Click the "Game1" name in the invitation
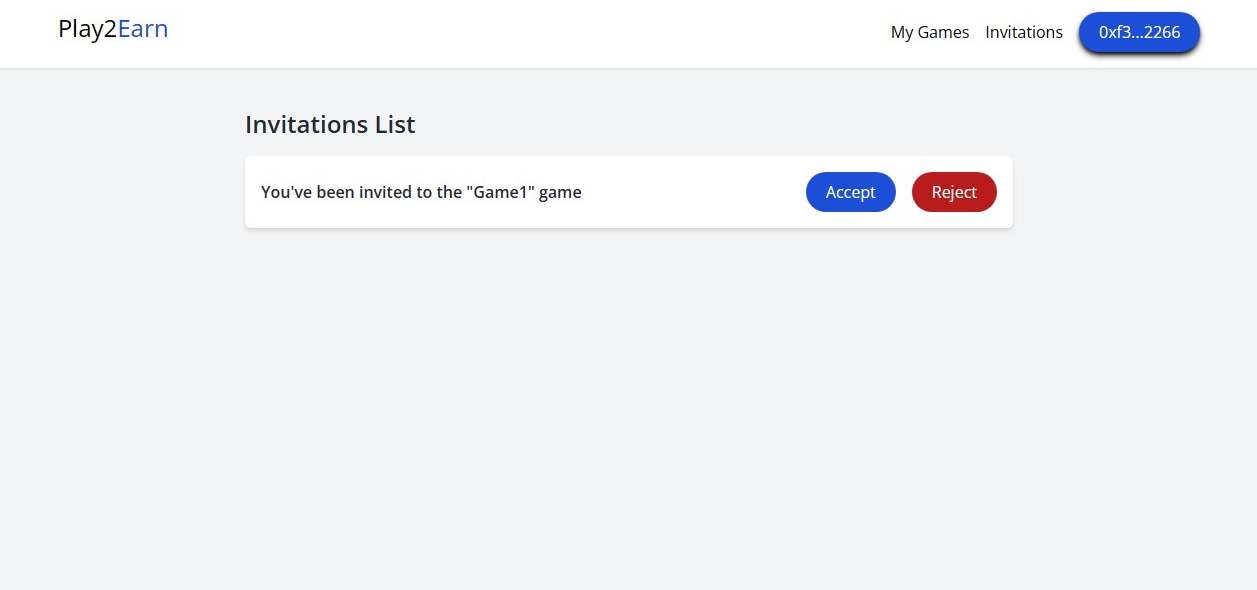Image resolution: width=1257 pixels, height=590 pixels. [x=500, y=192]
